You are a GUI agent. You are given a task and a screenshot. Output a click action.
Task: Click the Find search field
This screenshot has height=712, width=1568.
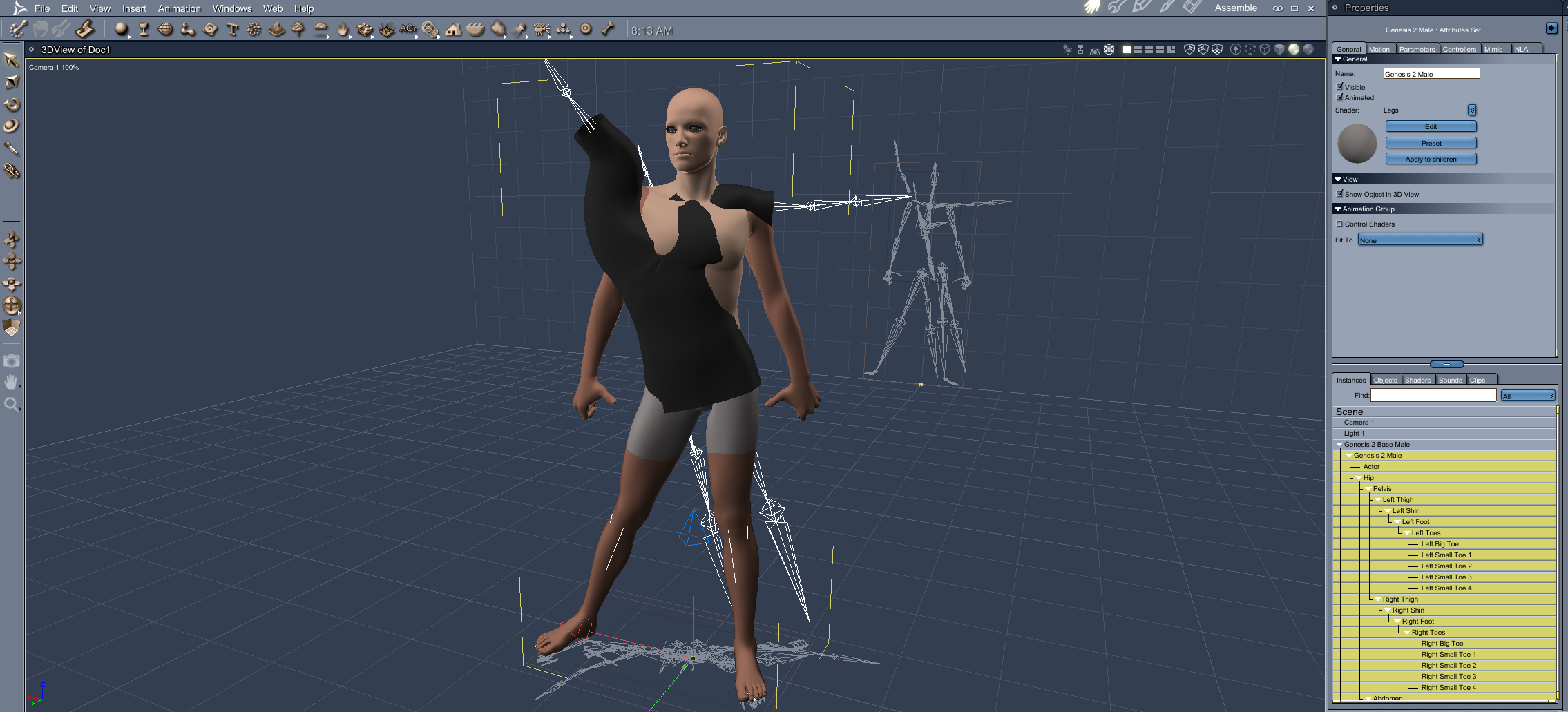[x=1433, y=395]
